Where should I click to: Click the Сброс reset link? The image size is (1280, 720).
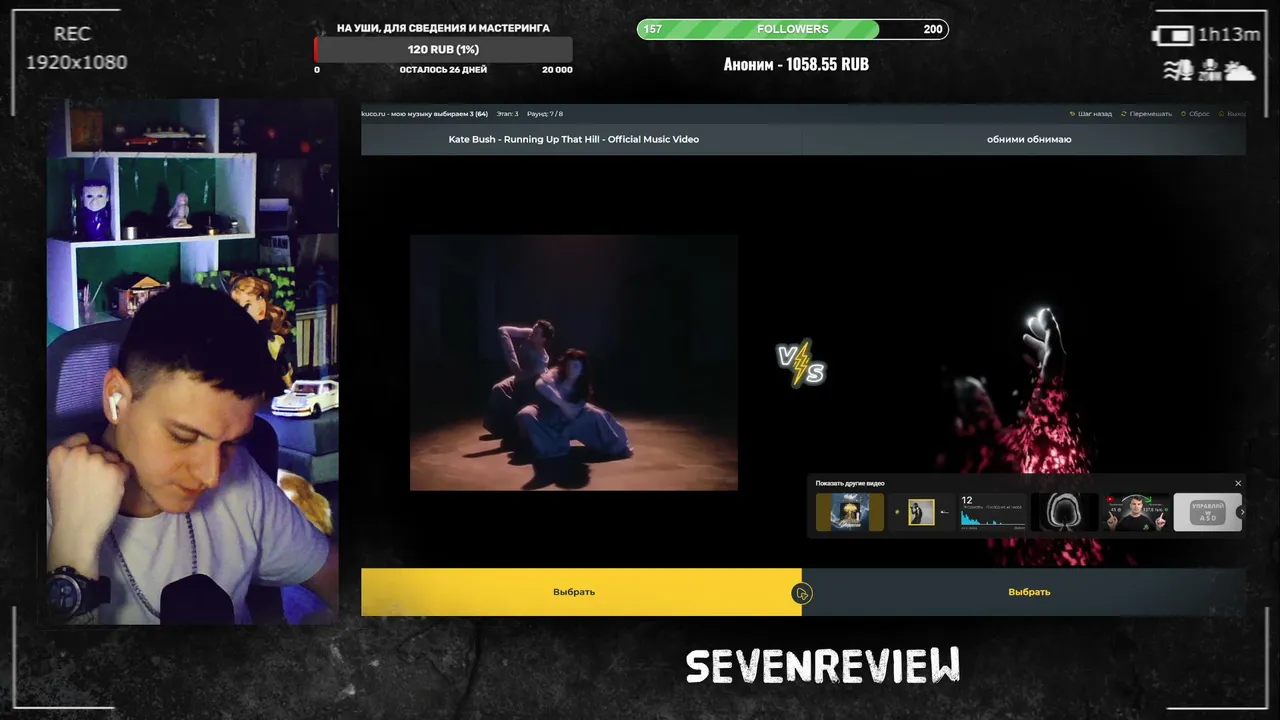1195,114
